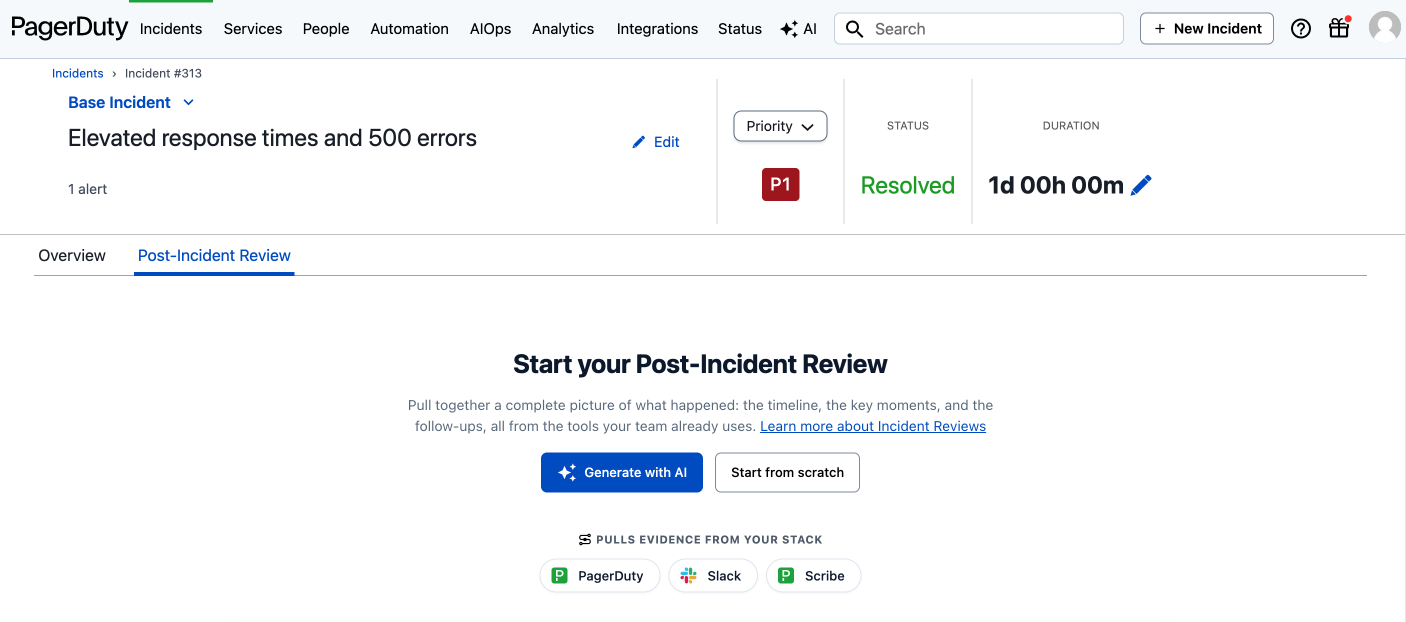1406x622 pixels.
Task: Open the Integrations navigation menu
Action: click(x=657, y=29)
